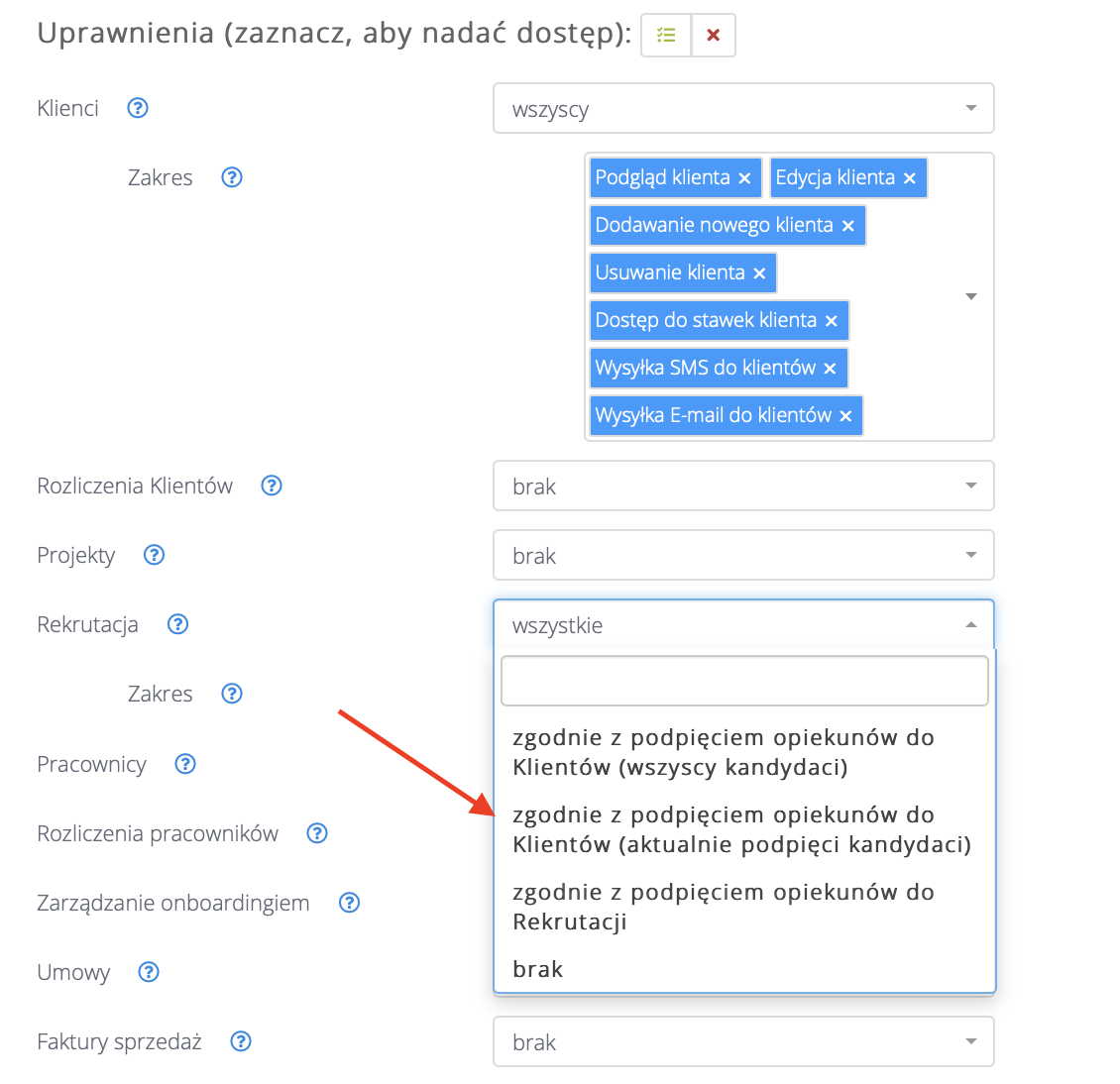Click help icon for Zarządzanie onboardingiem

pos(349,903)
